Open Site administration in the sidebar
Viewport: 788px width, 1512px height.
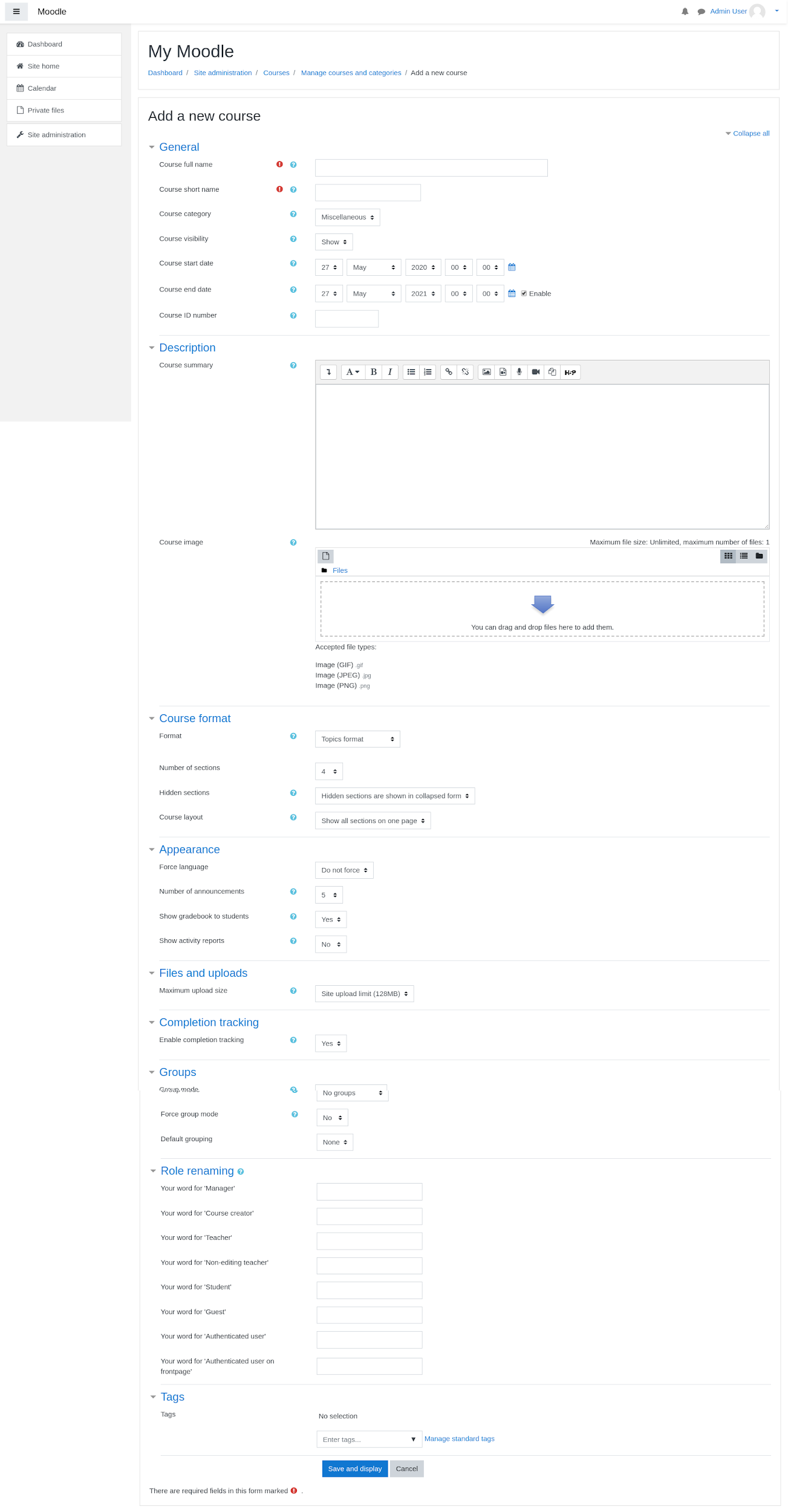56,135
